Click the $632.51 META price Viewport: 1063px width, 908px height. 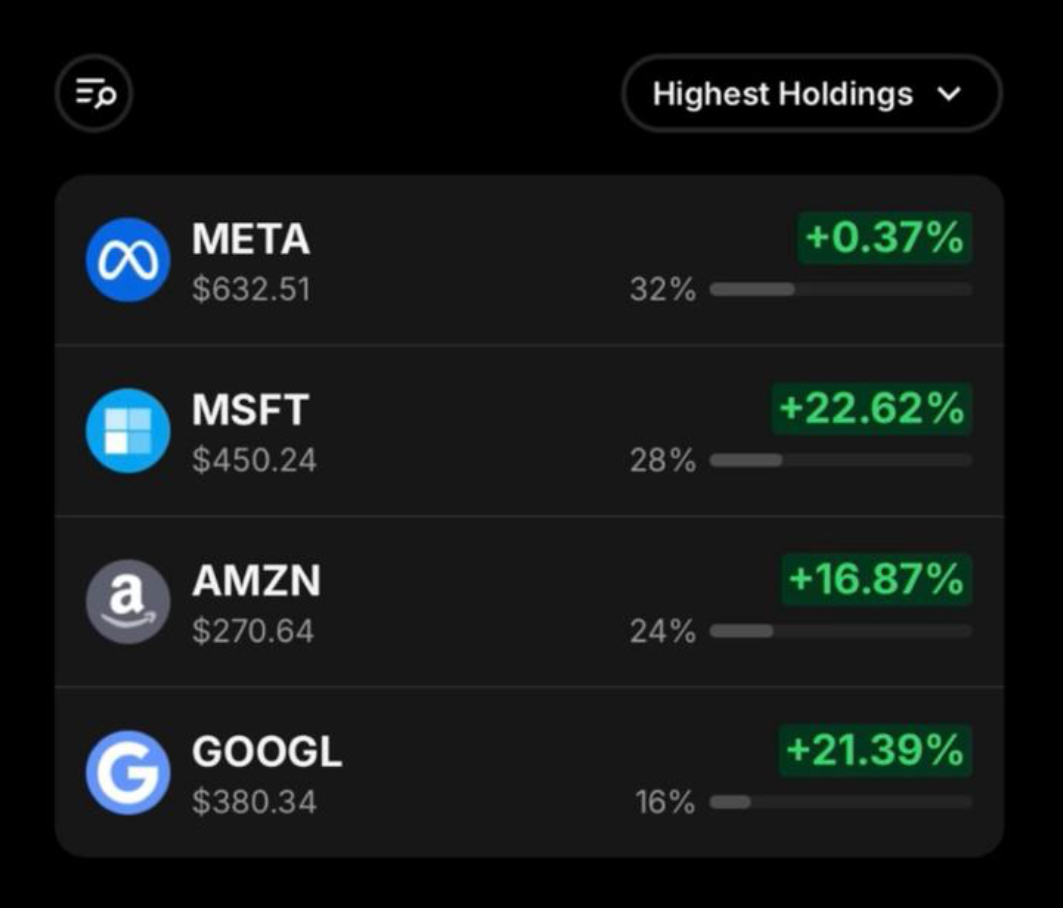click(252, 290)
